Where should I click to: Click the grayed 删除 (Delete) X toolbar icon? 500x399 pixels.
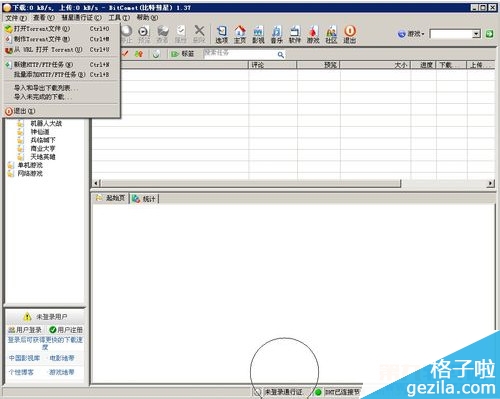199,35
